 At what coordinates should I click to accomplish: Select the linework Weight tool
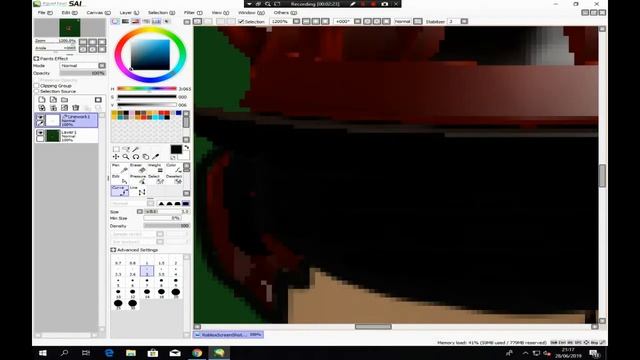coord(156,168)
